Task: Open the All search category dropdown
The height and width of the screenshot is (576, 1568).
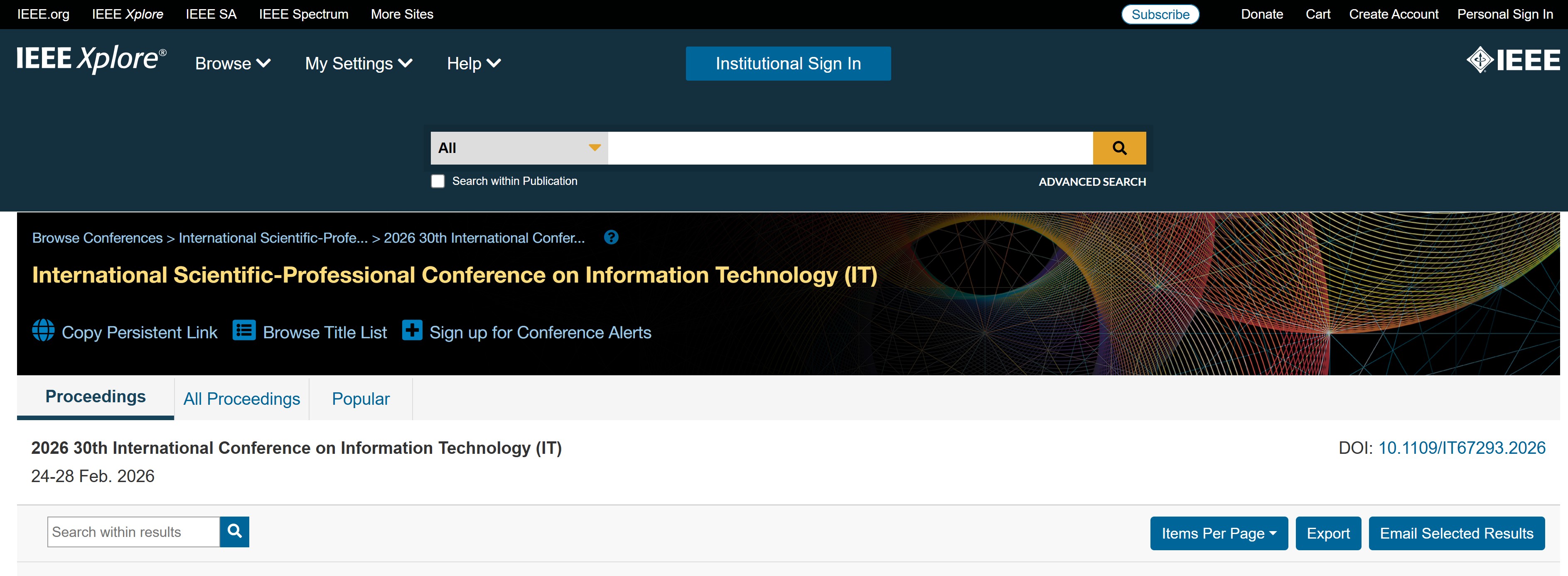Action: (x=519, y=148)
